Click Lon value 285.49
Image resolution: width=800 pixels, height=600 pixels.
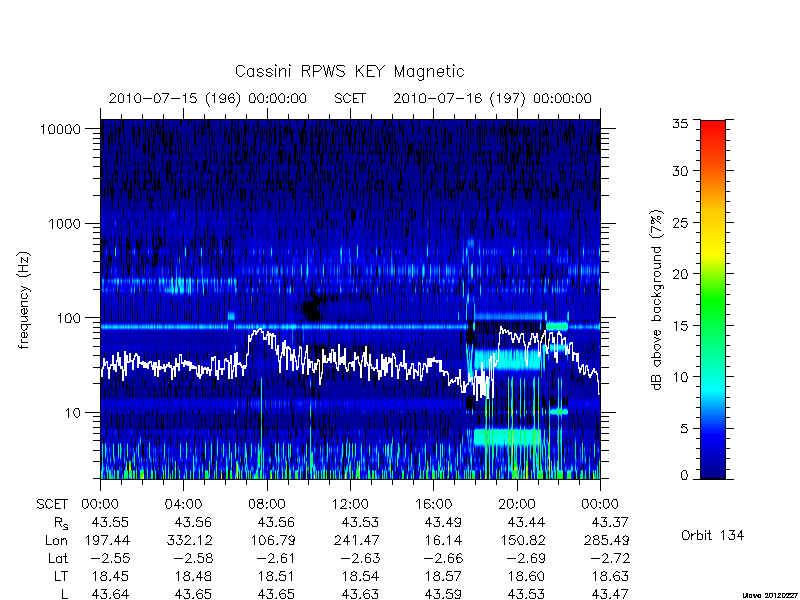(607, 540)
